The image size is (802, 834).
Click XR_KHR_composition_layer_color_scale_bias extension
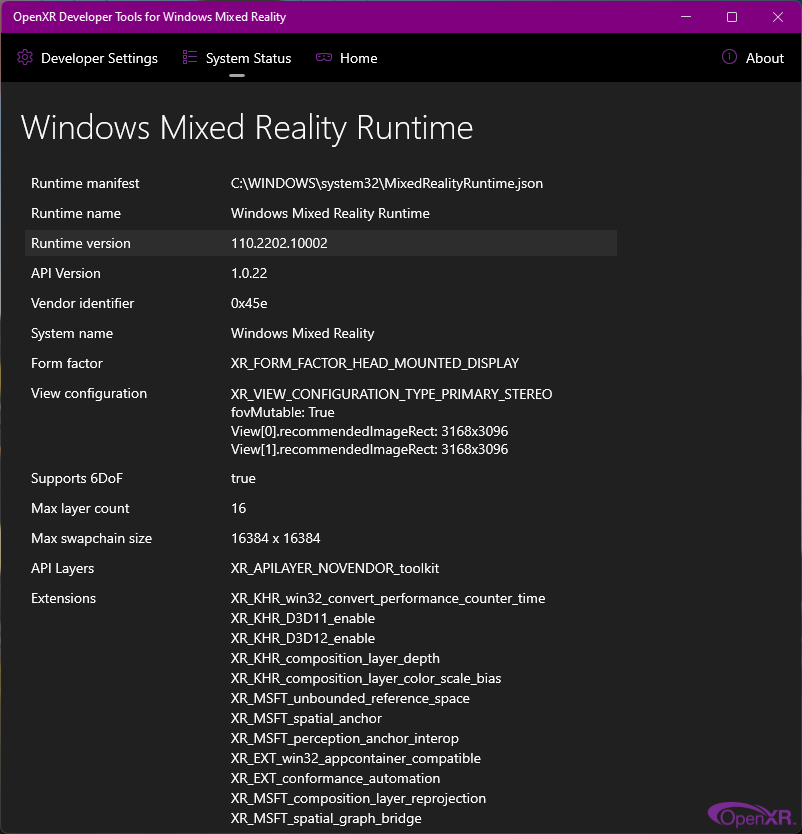coord(366,679)
